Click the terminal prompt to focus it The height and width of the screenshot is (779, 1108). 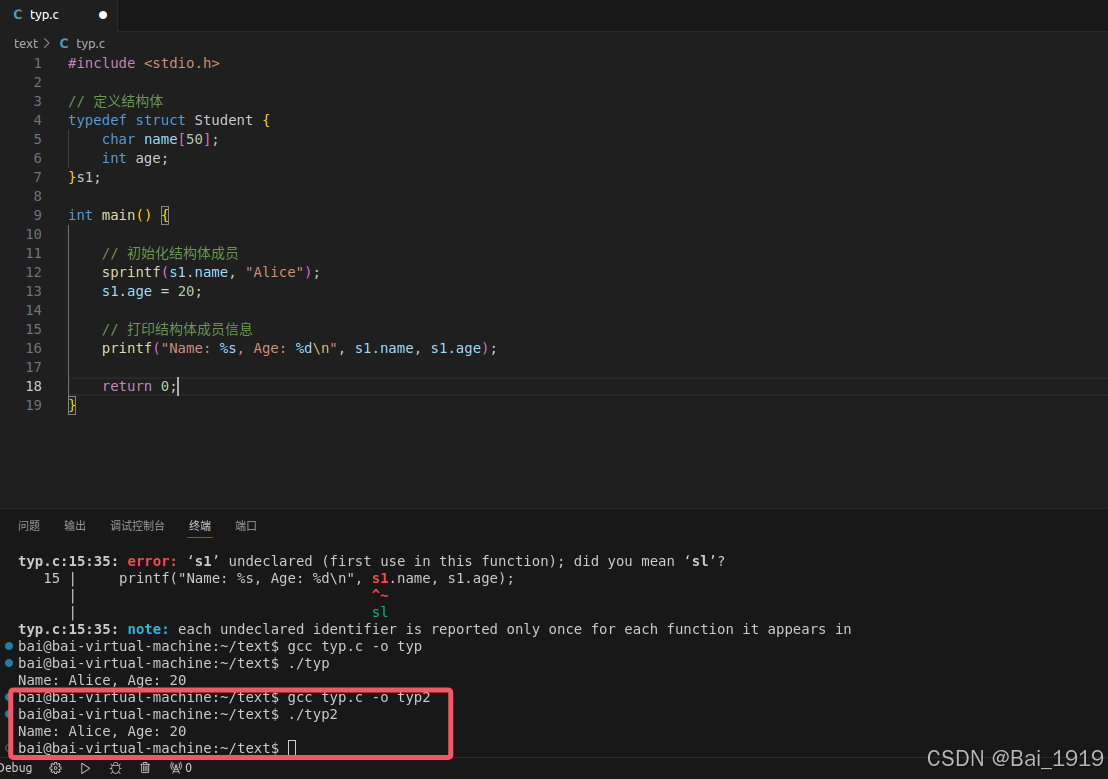pos(289,747)
